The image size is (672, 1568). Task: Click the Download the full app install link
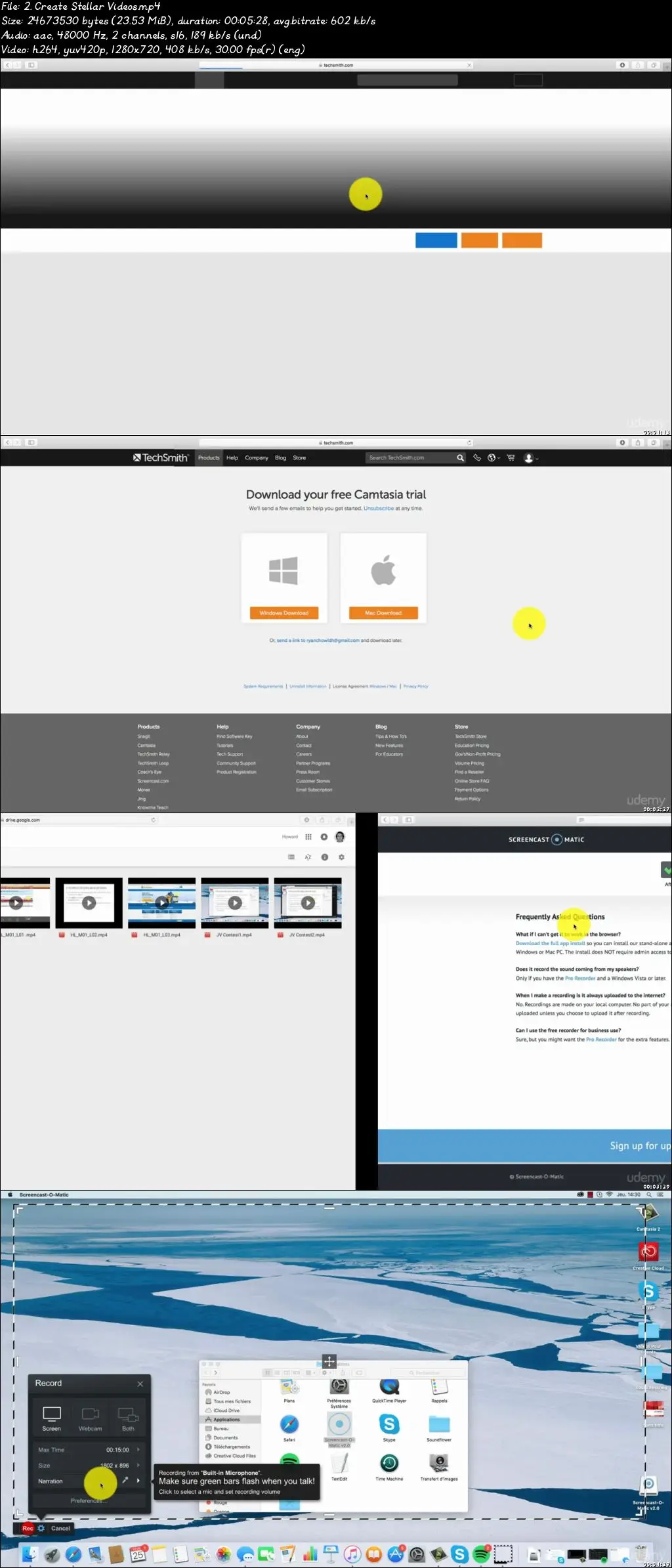[550, 943]
